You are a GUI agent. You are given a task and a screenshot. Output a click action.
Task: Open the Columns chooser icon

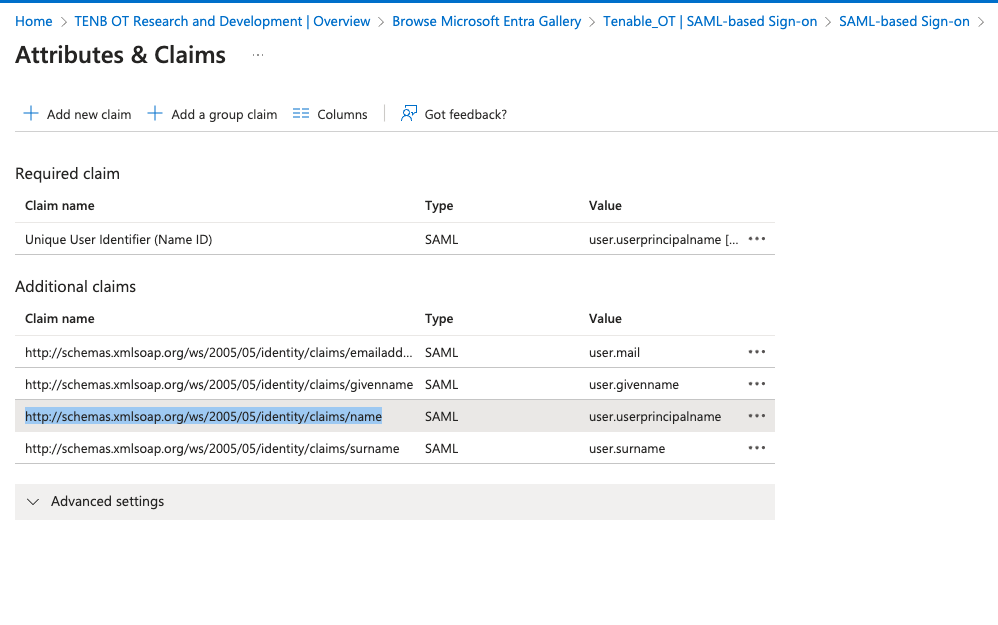(301, 114)
